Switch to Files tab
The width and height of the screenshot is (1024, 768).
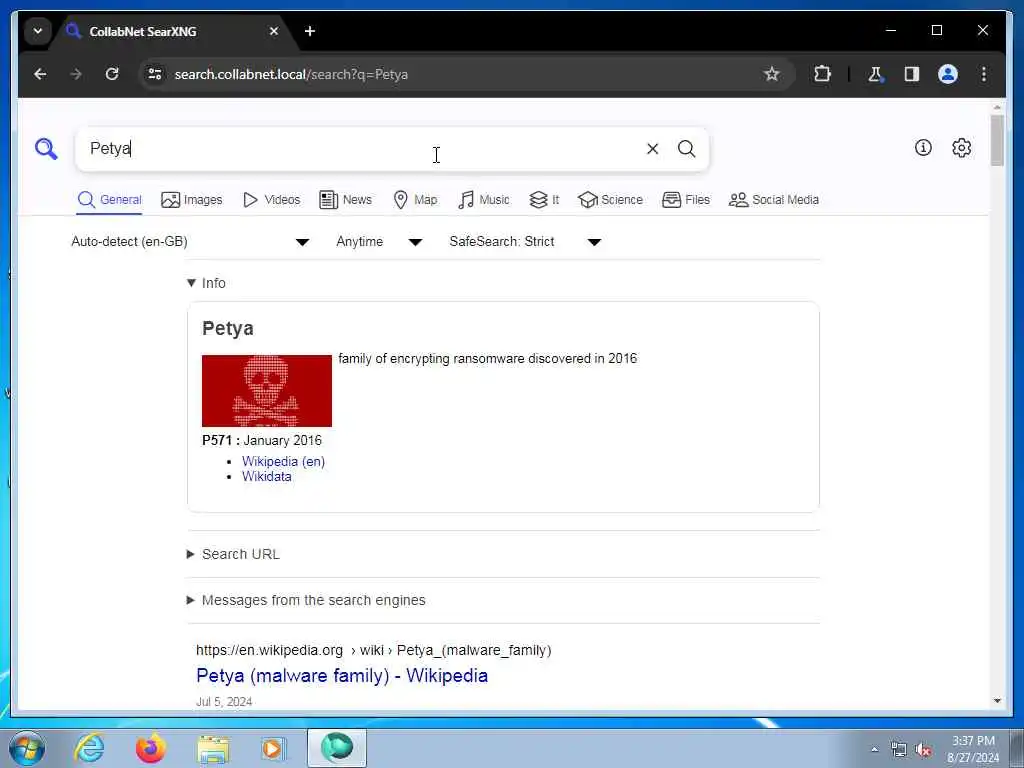coord(686,200)
